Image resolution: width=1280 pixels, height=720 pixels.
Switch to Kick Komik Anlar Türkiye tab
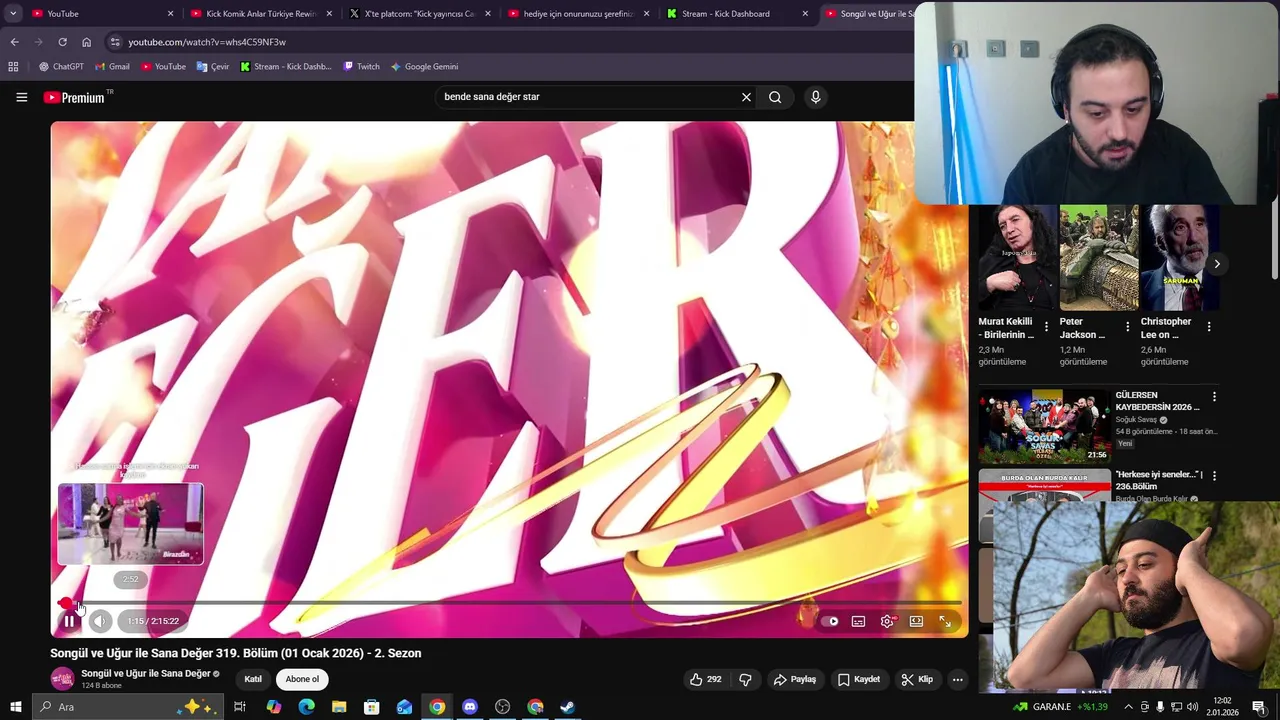click(260, 13)
